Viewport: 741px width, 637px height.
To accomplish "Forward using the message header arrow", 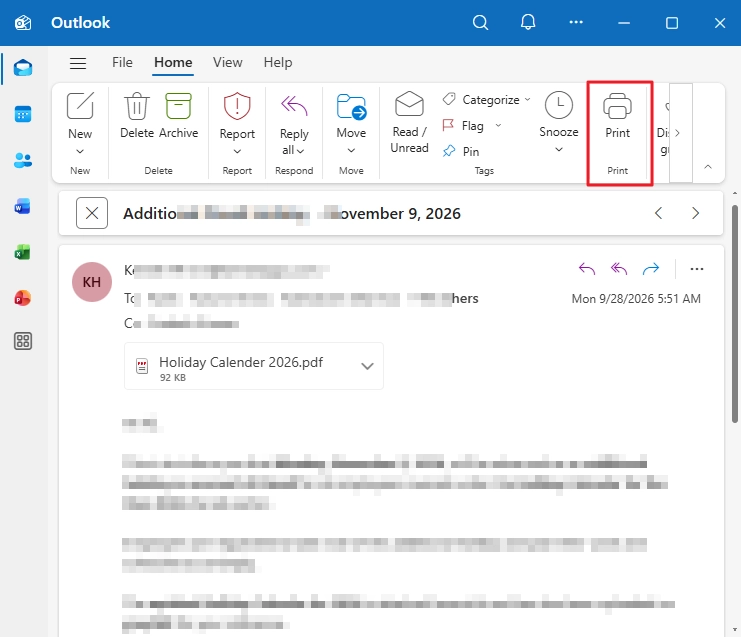I will coord(651,269).
